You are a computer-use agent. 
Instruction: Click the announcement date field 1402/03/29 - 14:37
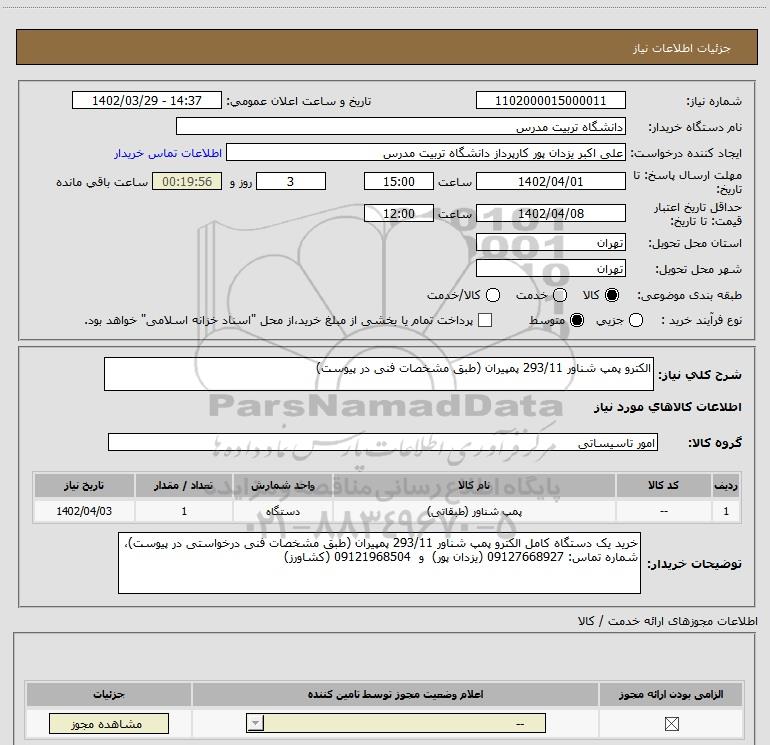(147, 100)
